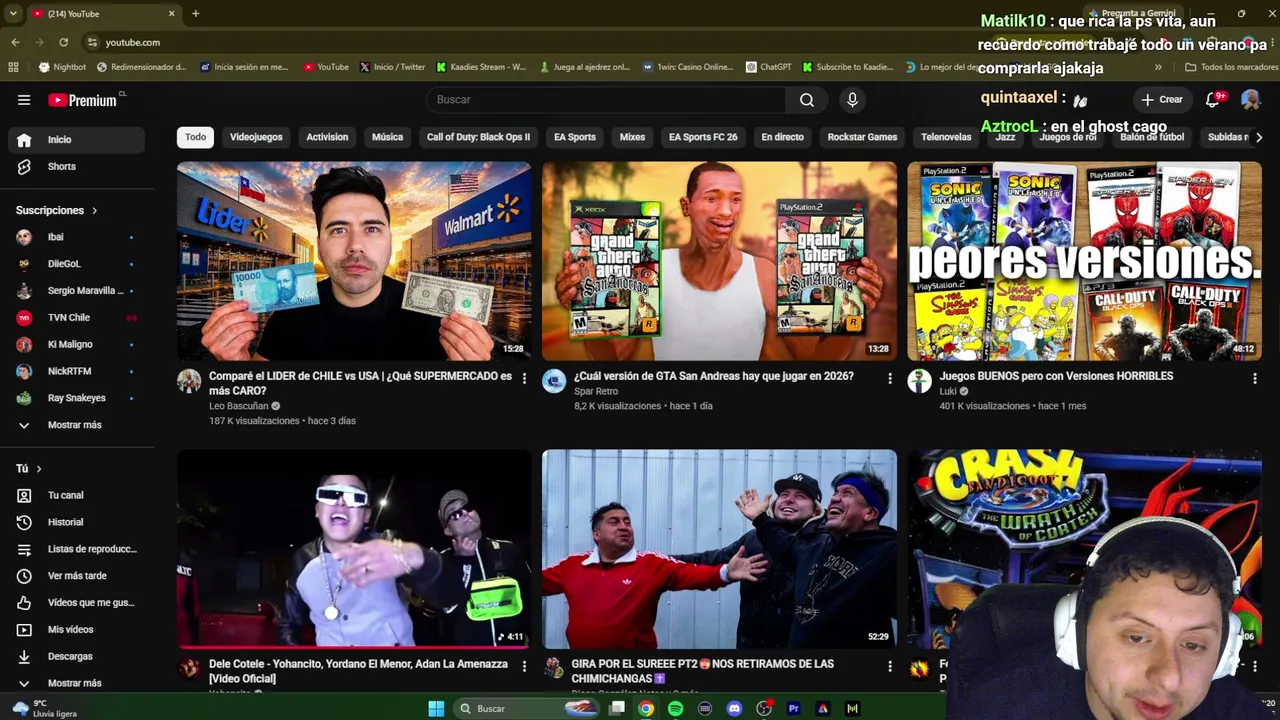Open options for GTA San Andreas video
The image size is (1280, 720).
889,378
